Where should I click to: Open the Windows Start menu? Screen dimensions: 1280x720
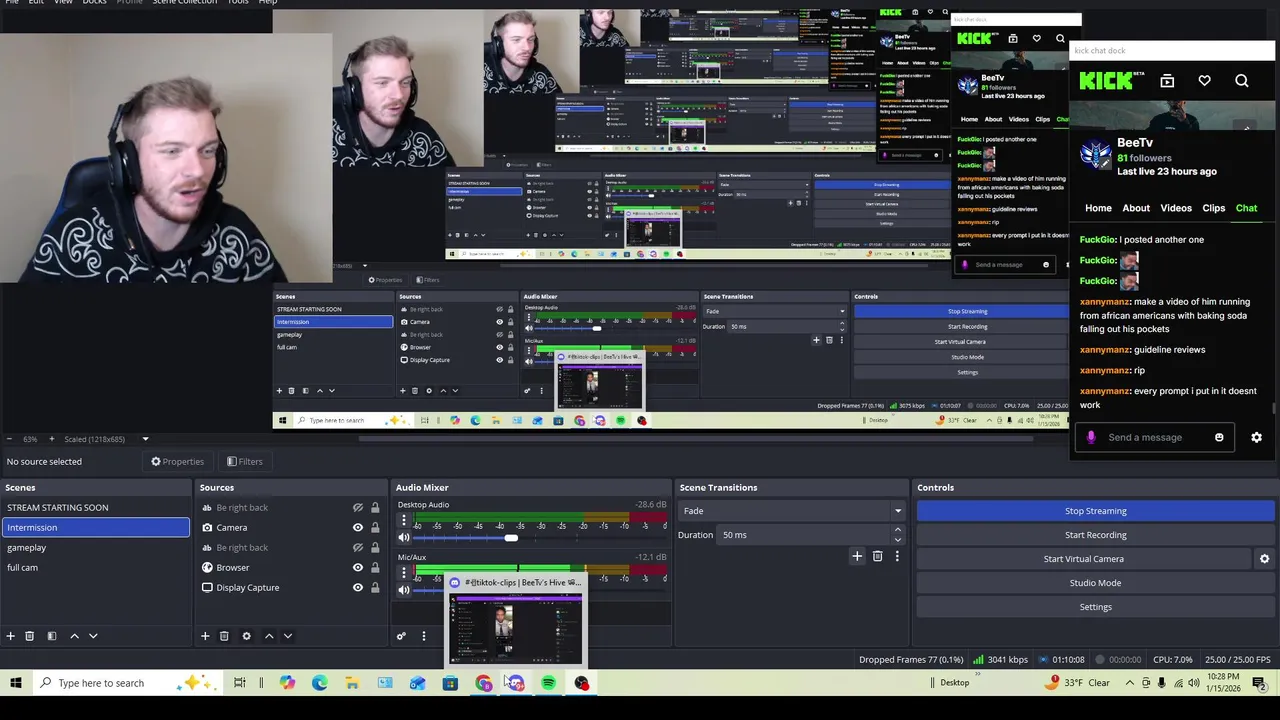(15, 683)
